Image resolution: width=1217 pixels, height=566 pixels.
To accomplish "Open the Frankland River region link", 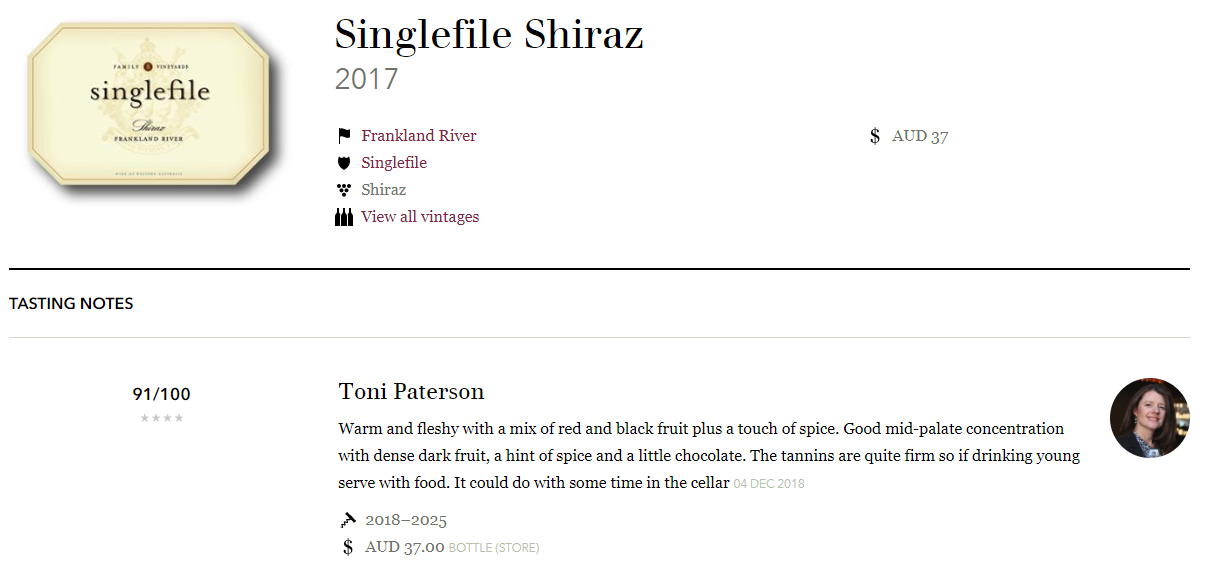I will coord(419,136).
